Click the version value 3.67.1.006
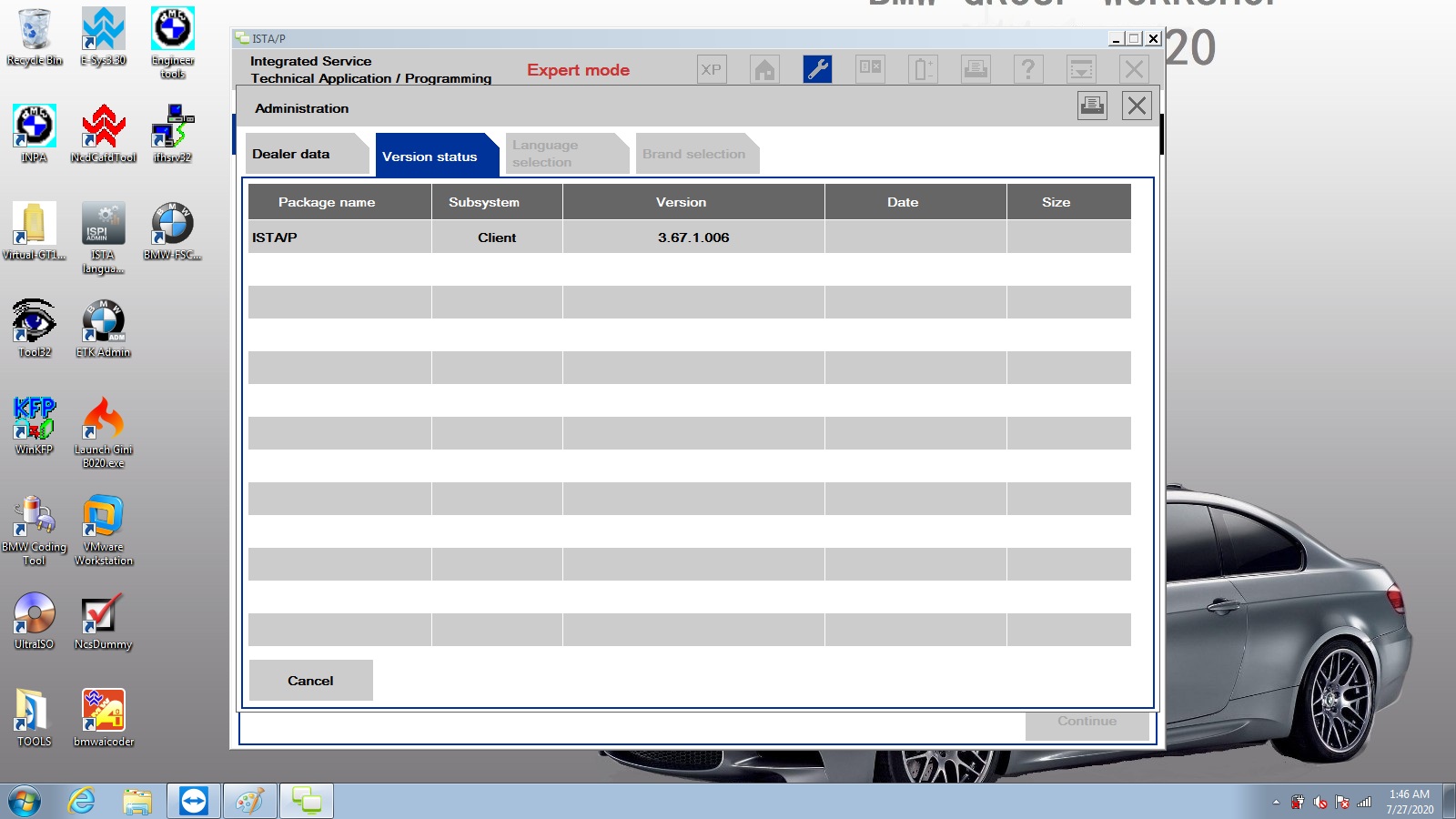The image size is (1456, 819). (693, 237)
